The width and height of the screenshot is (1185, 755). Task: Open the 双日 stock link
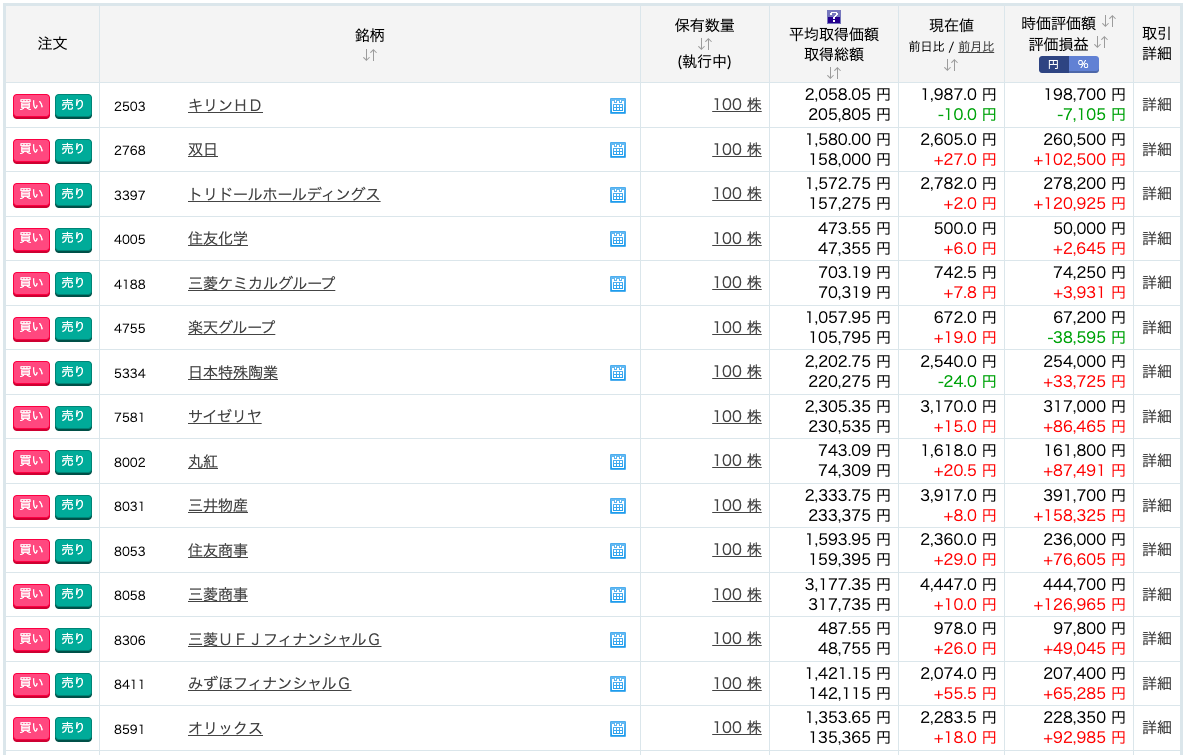[203, 150]
